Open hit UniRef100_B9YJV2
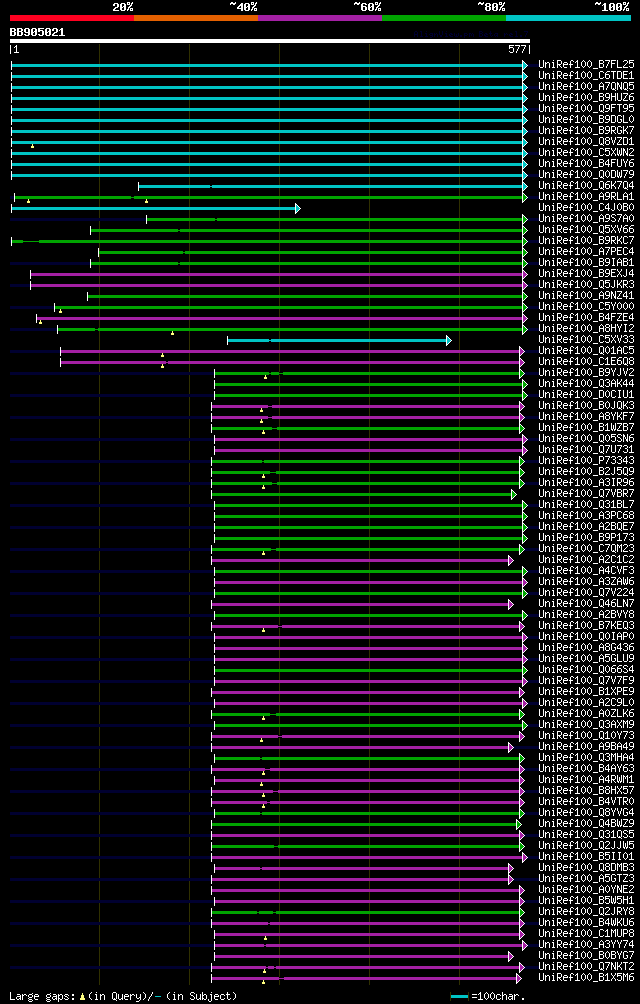Screen dimensions: 640x1004 coord(586,373)
